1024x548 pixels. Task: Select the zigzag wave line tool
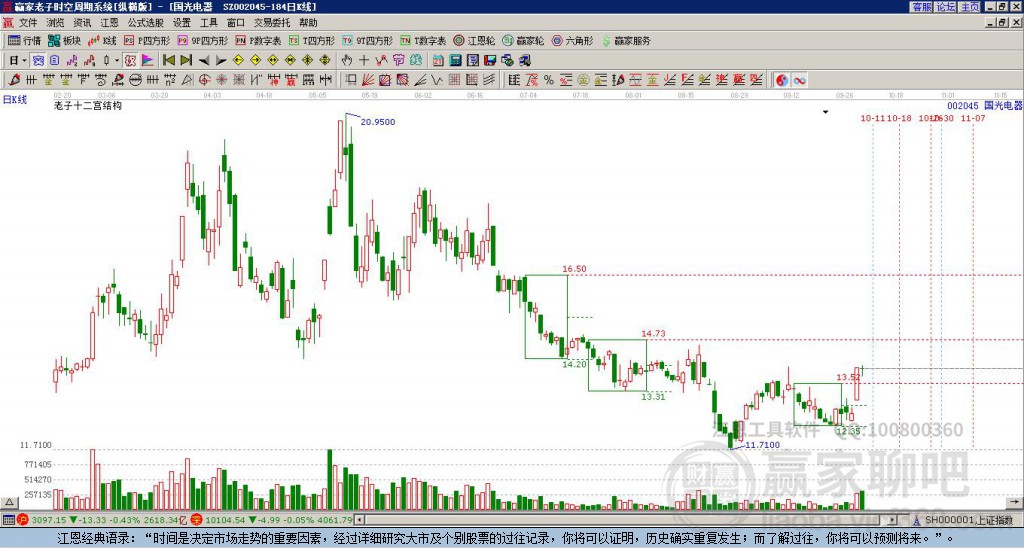pyautogui.click(x=436, y=80)
